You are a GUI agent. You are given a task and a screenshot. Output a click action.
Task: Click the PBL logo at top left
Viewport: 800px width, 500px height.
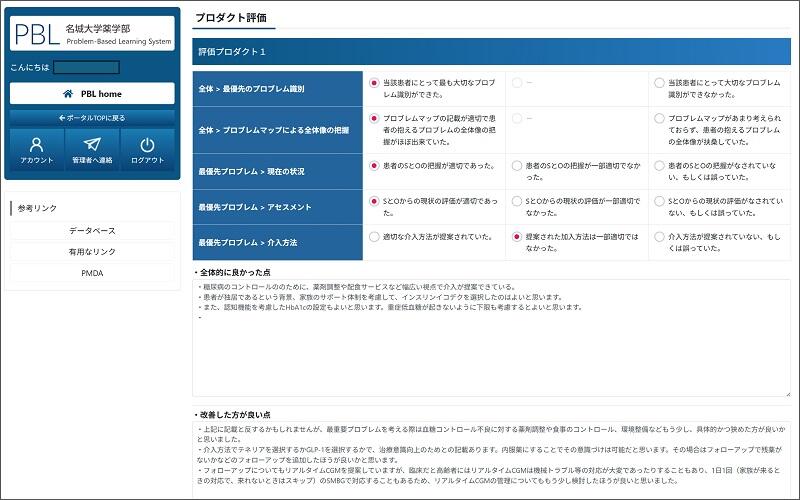36,35
